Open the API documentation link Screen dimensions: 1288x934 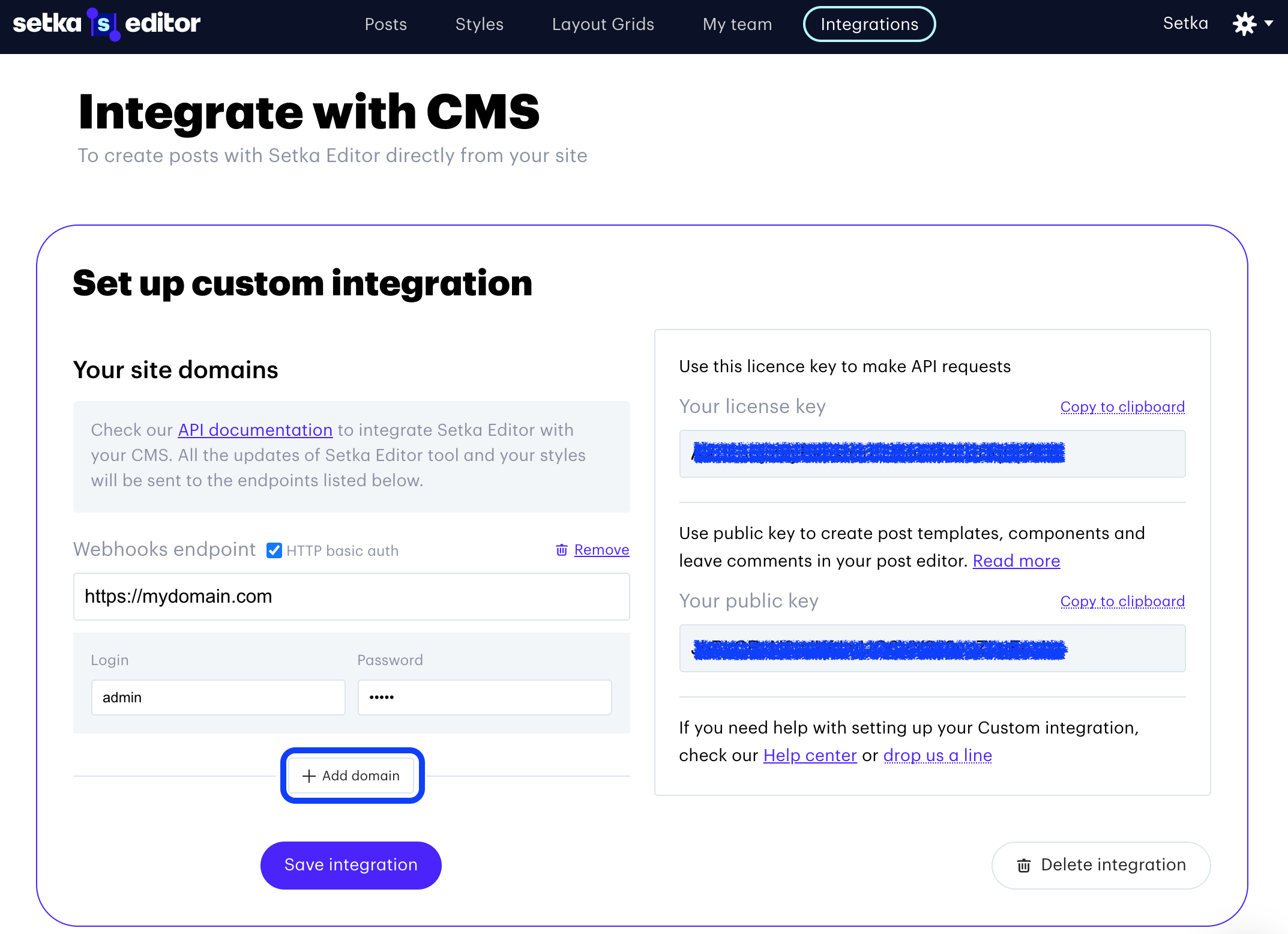(x=255, y=430)
